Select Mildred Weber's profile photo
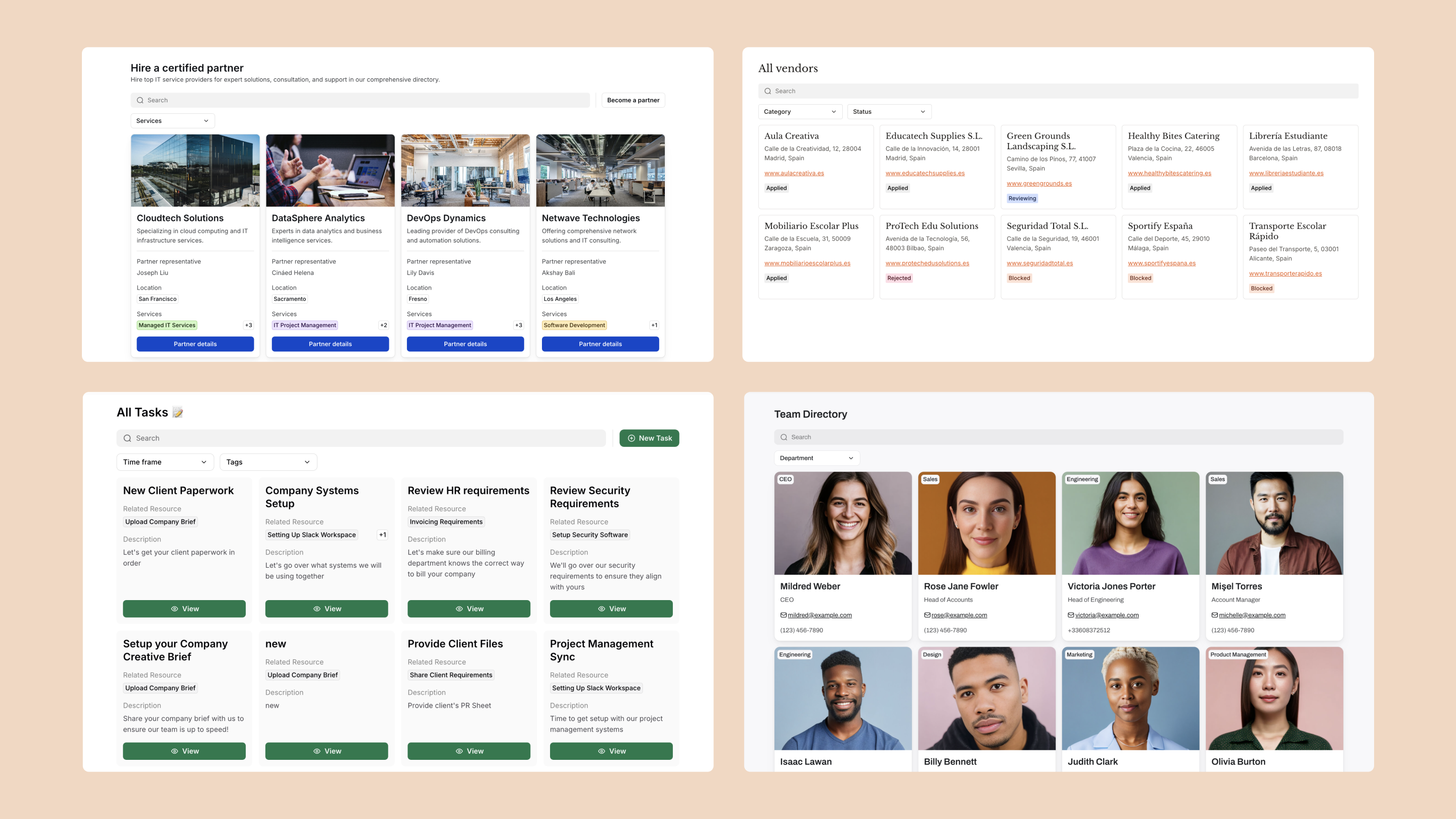This screenshot has width=1456, height=819. 842,523
